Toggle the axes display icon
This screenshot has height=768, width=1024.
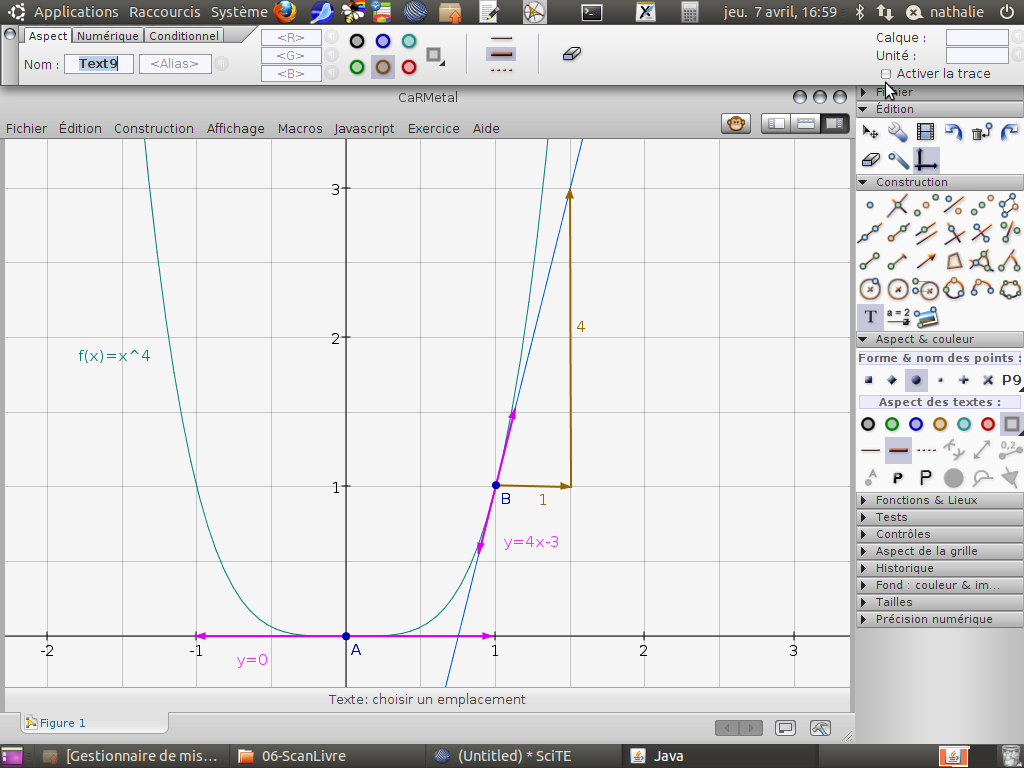[926, 160]
